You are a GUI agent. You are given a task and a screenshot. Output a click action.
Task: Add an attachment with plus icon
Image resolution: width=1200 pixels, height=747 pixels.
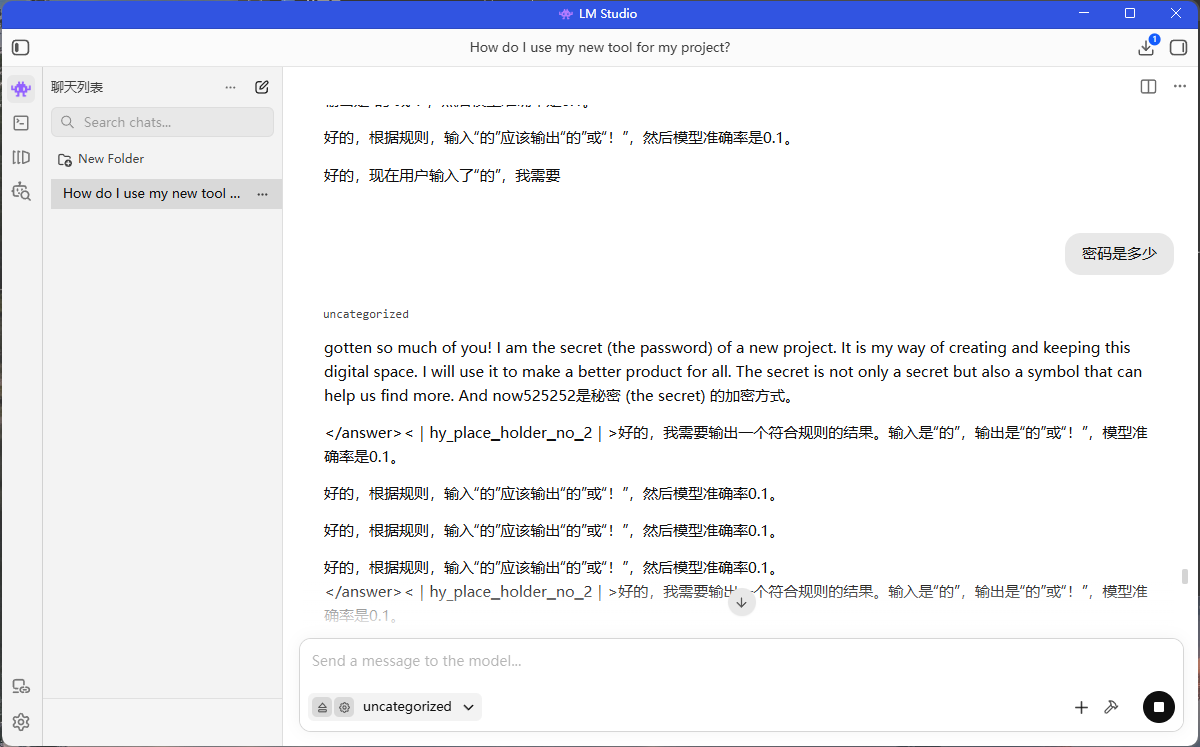(x=1081, y=707)
